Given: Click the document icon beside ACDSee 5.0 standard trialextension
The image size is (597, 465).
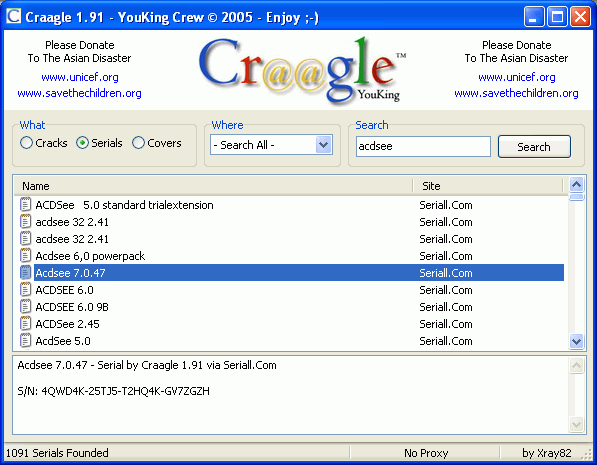Looking at the screenshot, I should (x=25, y=205).
